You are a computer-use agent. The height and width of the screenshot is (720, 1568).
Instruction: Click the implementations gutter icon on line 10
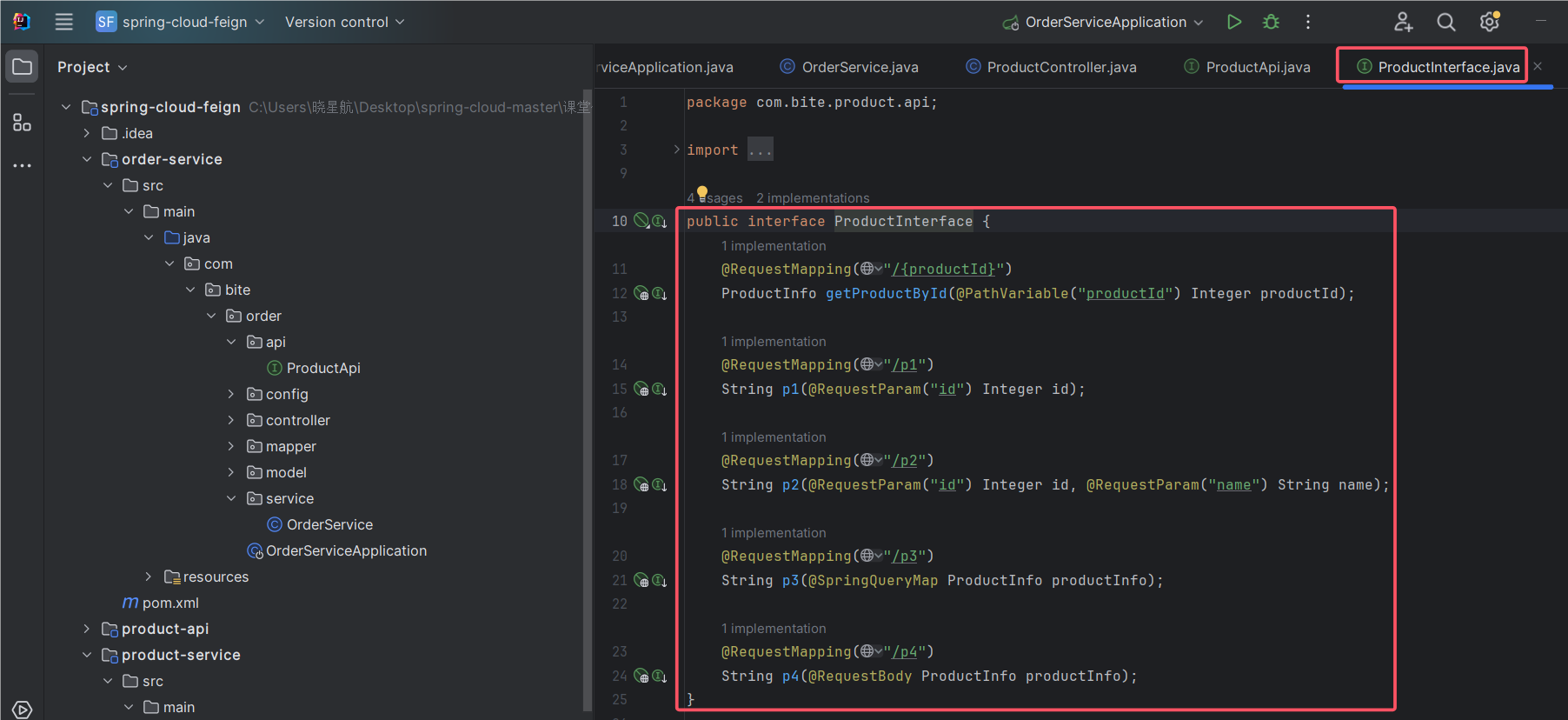coord(660,222)
